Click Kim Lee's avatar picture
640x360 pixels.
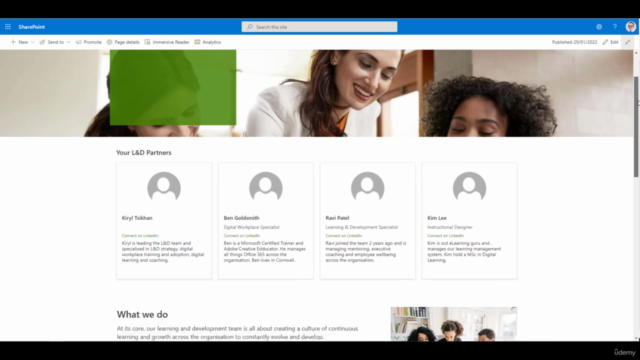click(469, 187)
